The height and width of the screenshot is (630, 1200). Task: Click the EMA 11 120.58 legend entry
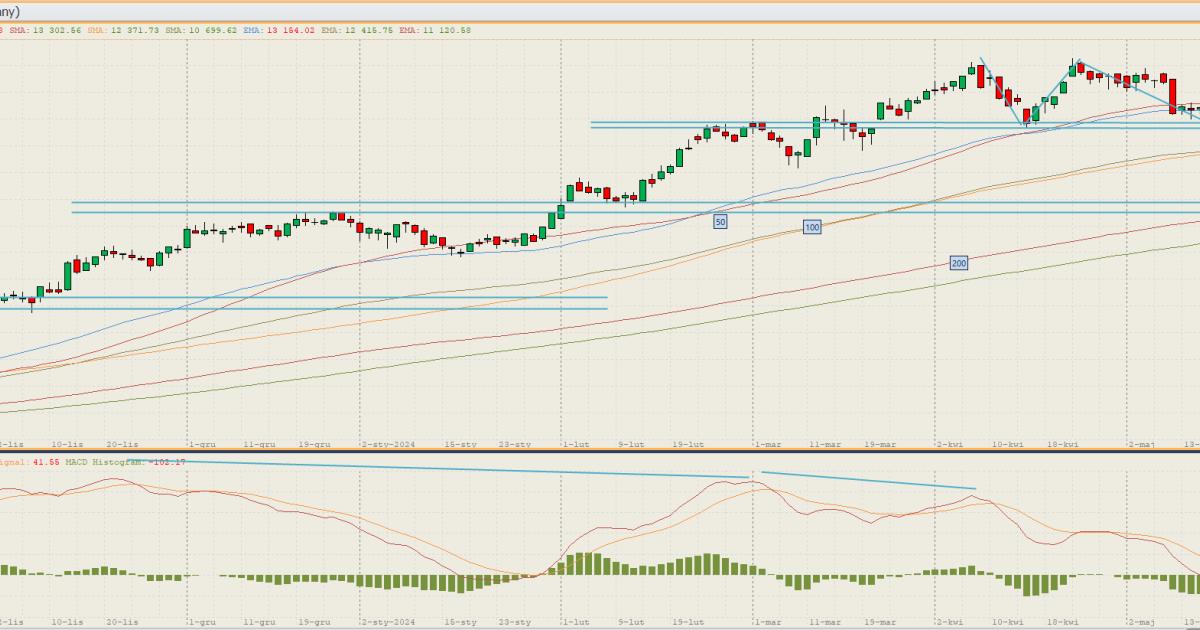[436, 30]
